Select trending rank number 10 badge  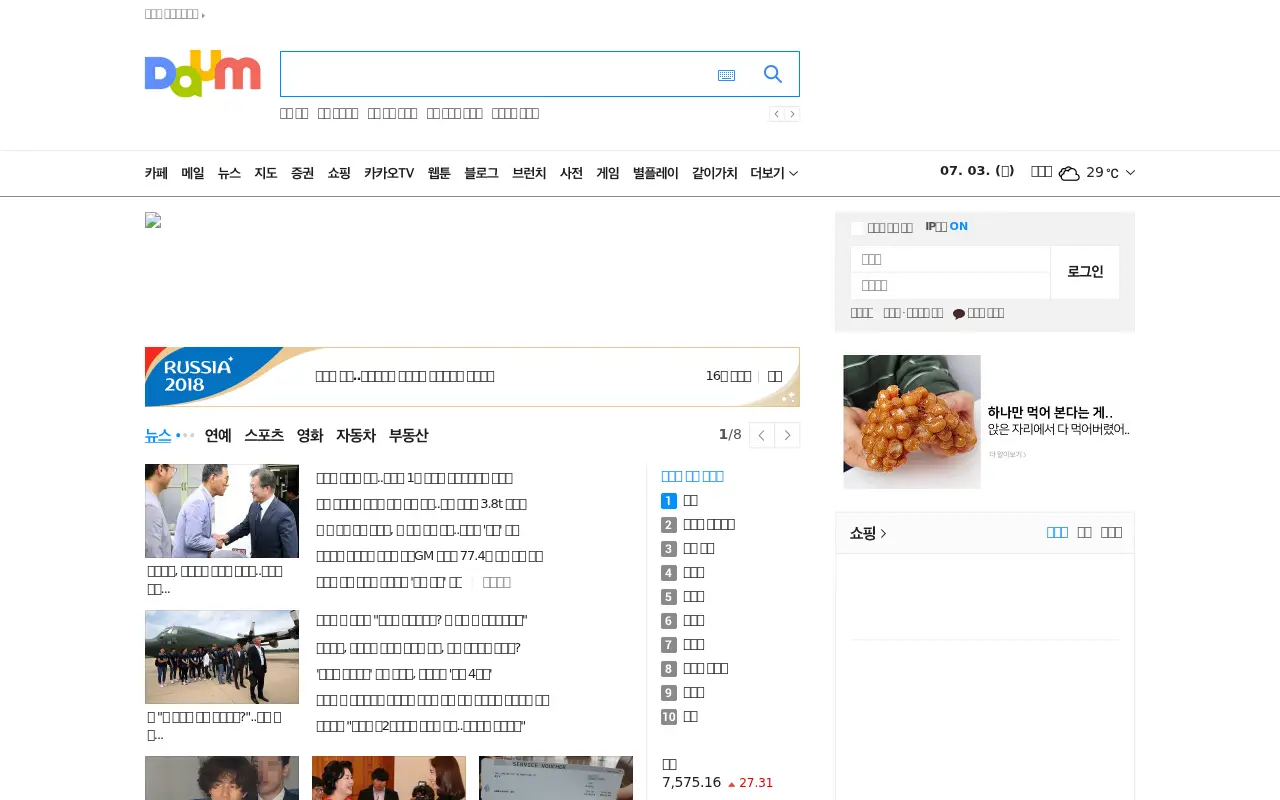coord(669,717)
